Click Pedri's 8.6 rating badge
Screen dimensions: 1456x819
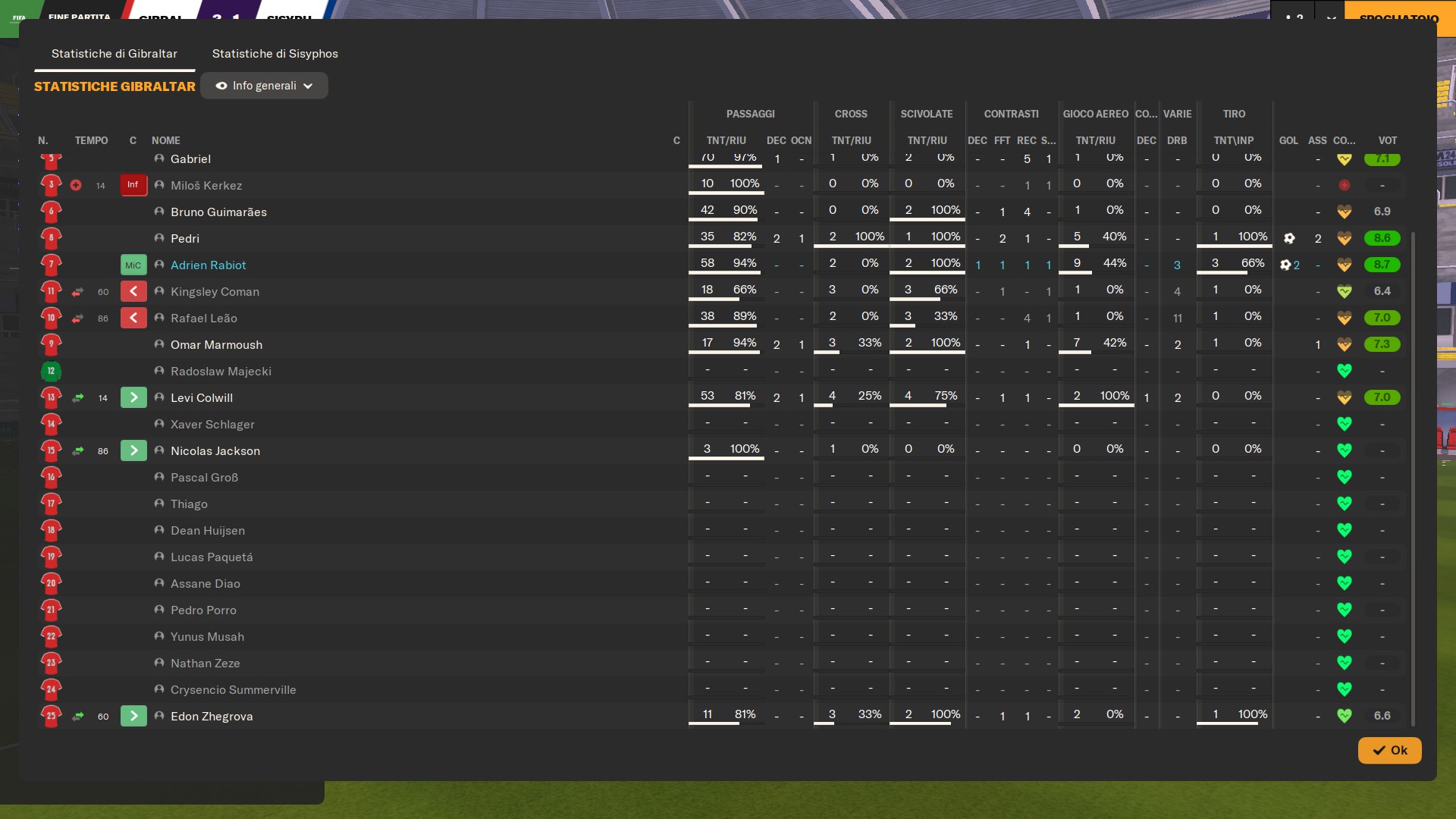1382,238
